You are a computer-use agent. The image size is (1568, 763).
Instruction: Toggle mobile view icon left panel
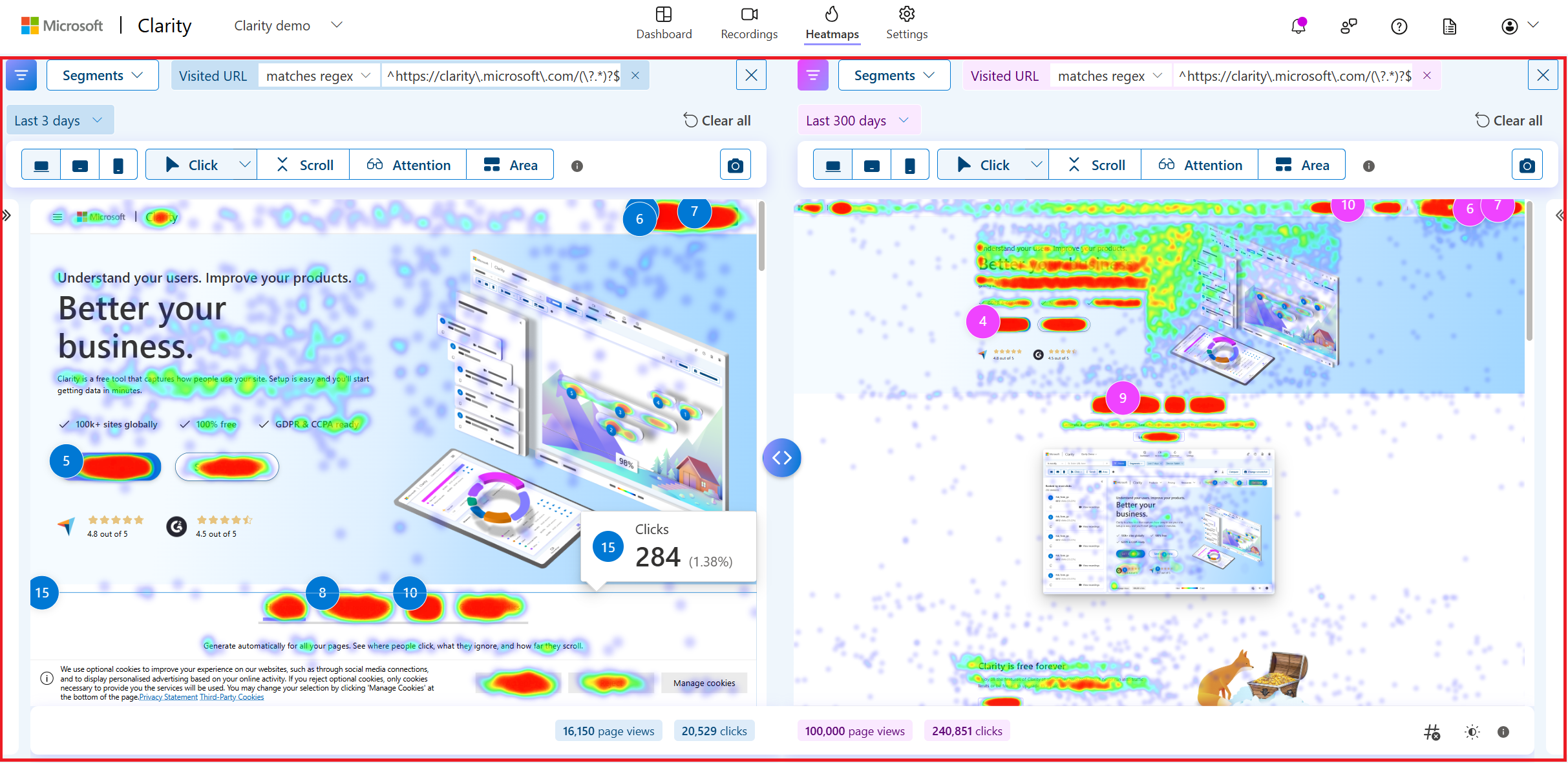tap(119, 165)
